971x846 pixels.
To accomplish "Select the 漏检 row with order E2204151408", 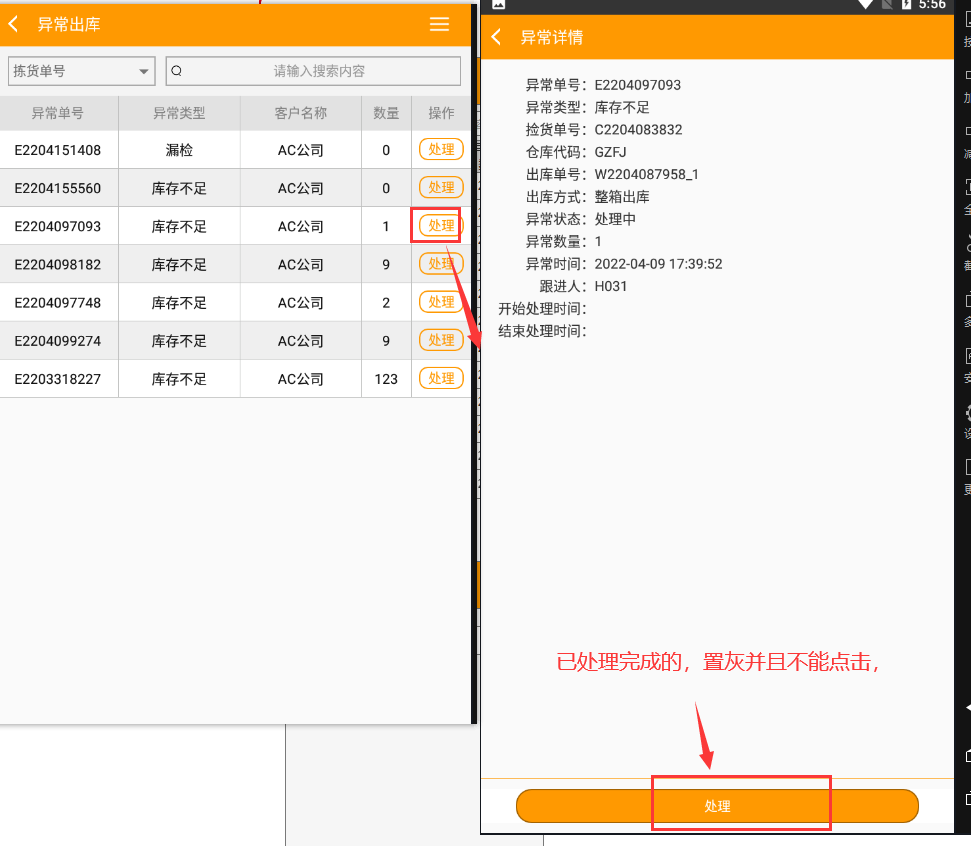I will (179, 150).
